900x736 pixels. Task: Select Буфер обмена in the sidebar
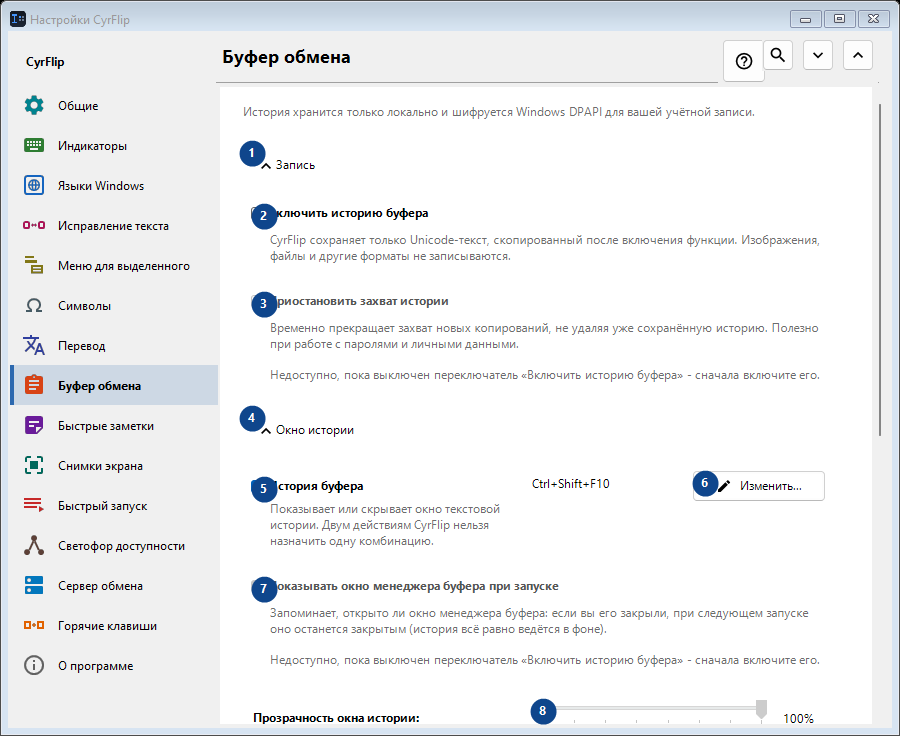114,386
